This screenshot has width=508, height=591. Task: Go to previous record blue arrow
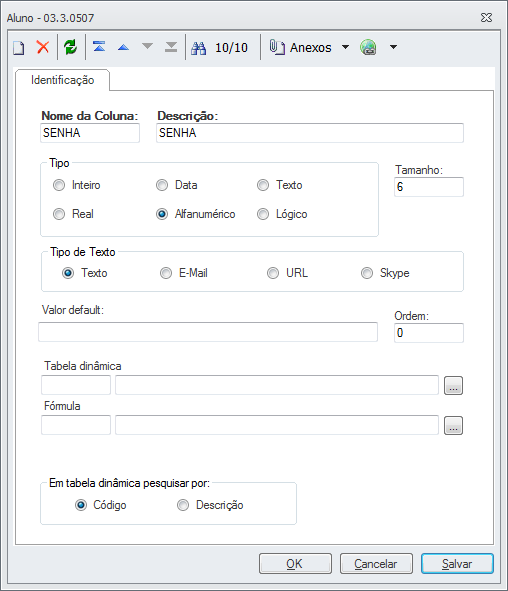click(x=123, y=47)
